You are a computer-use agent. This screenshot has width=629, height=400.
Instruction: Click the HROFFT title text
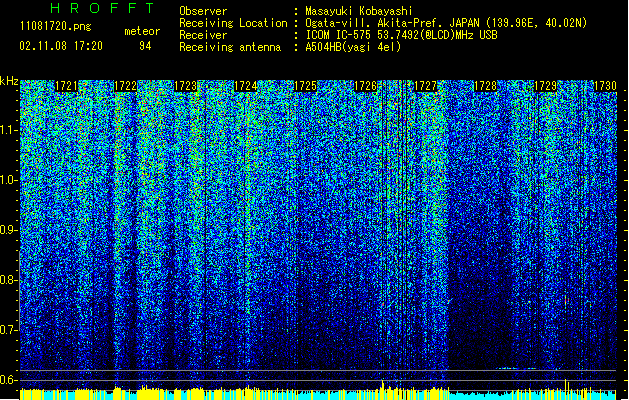102,8
